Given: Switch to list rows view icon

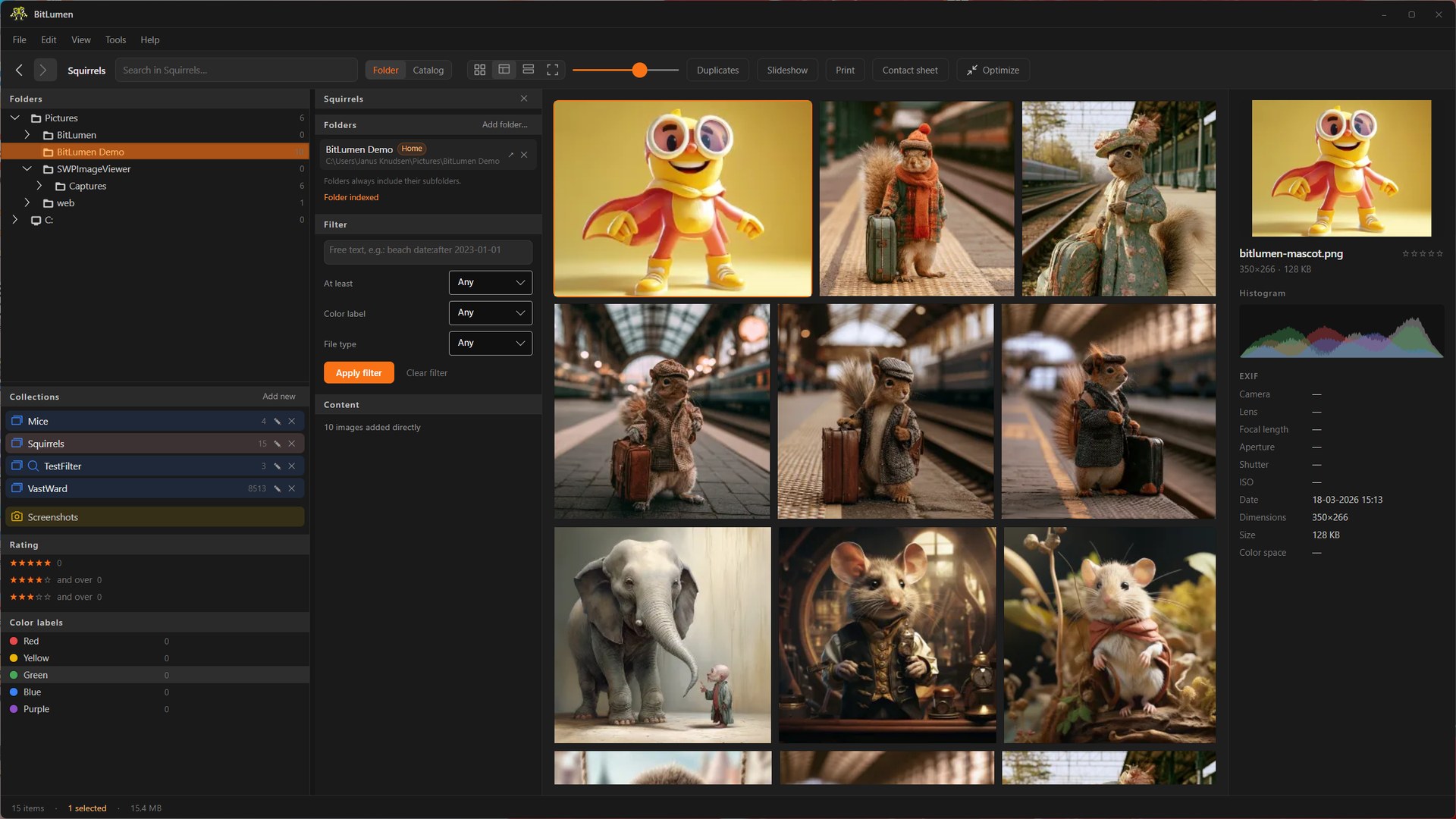Looking at the screenshot, I should (x=529, y=70).
